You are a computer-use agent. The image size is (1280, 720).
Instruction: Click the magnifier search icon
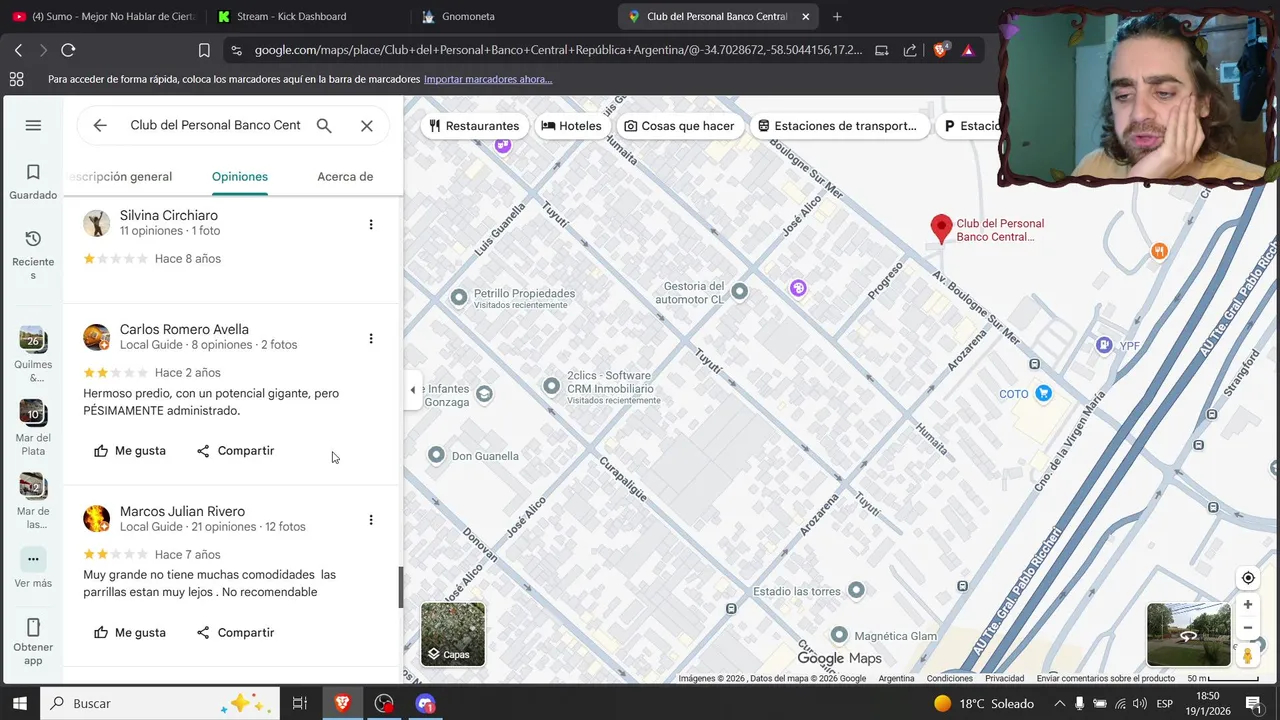point(324,125)
